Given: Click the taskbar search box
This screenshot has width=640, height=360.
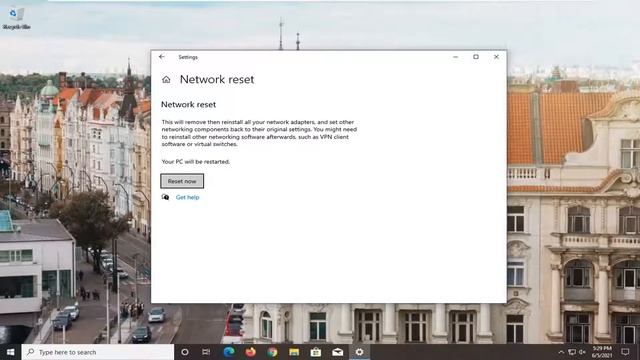Looking at the screenshot, I should [x=98, y=352].
